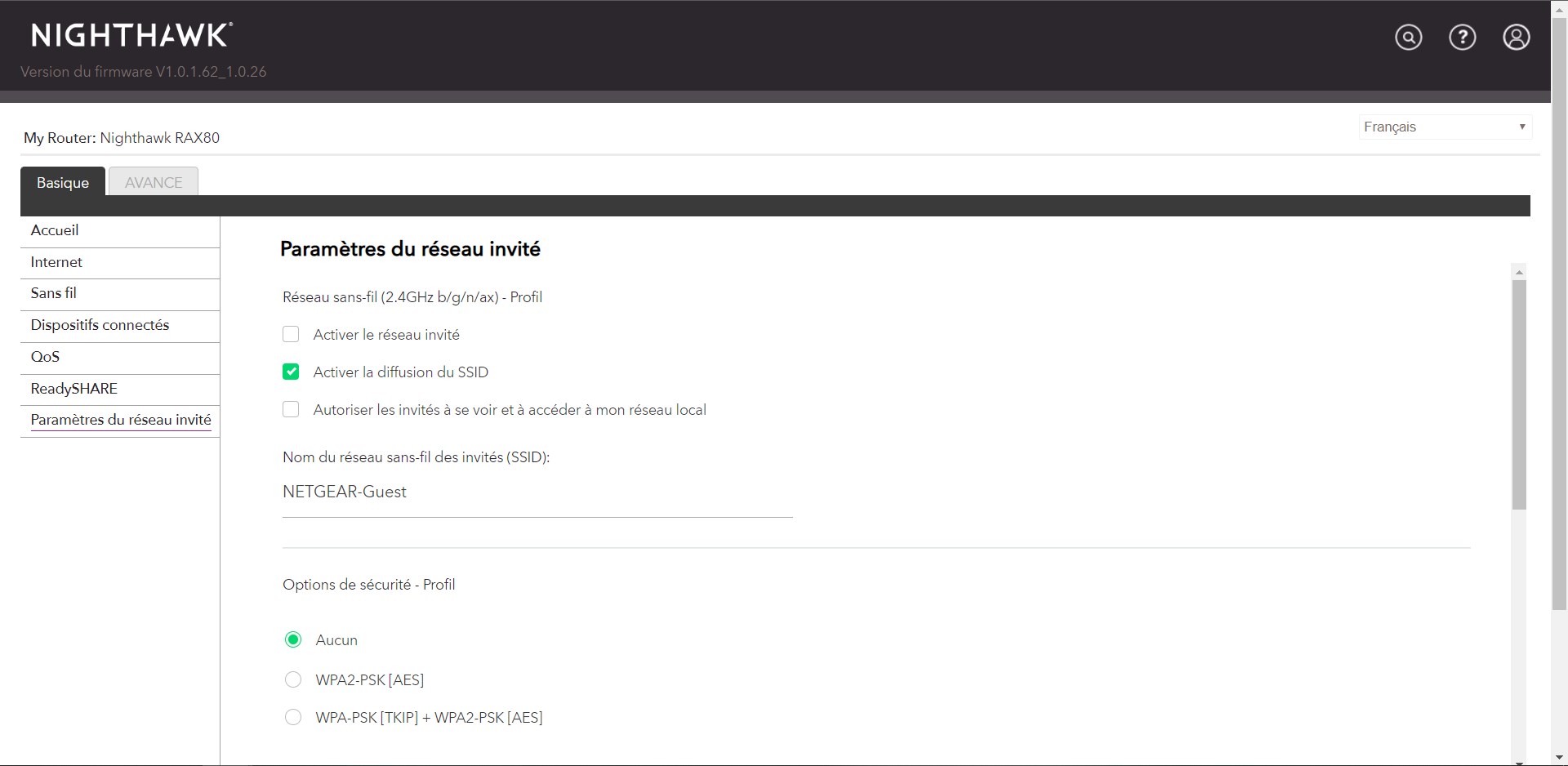Open the user account icon
Screen dimensions: 1568x766
point(1516,38)
